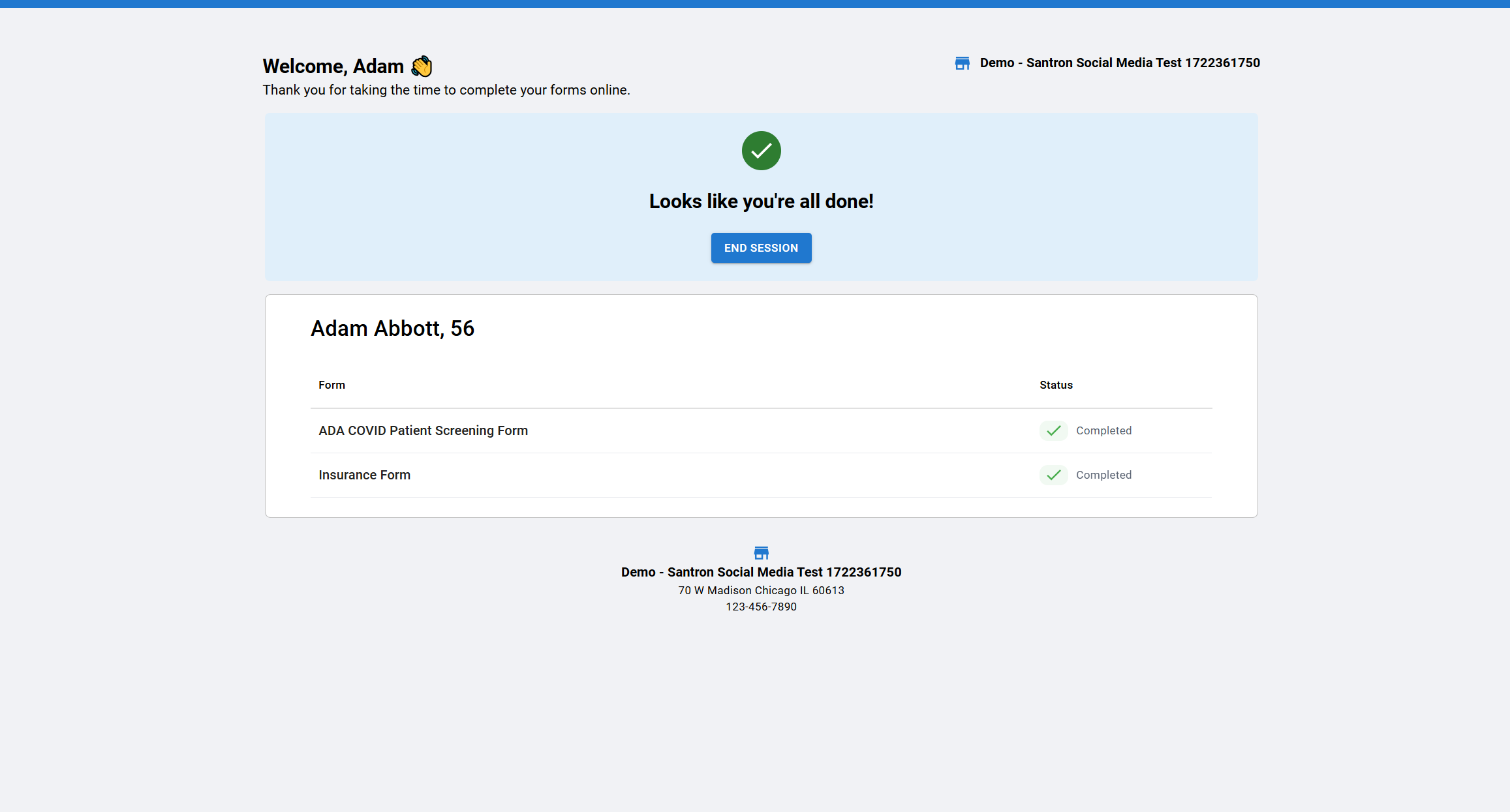Image resolution: width=1510 pixels, height=812 pixels.
Task: Click the waving hand emoji beside Welcome
Action: (422, 66)
